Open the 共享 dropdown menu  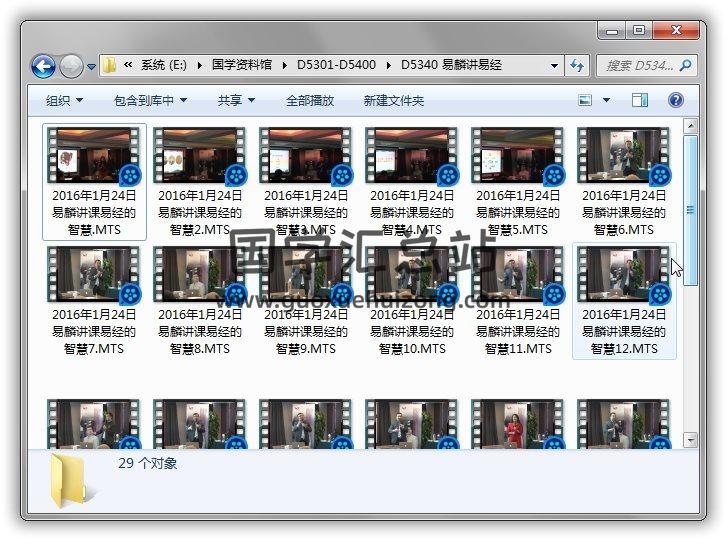tap(236, 100)
